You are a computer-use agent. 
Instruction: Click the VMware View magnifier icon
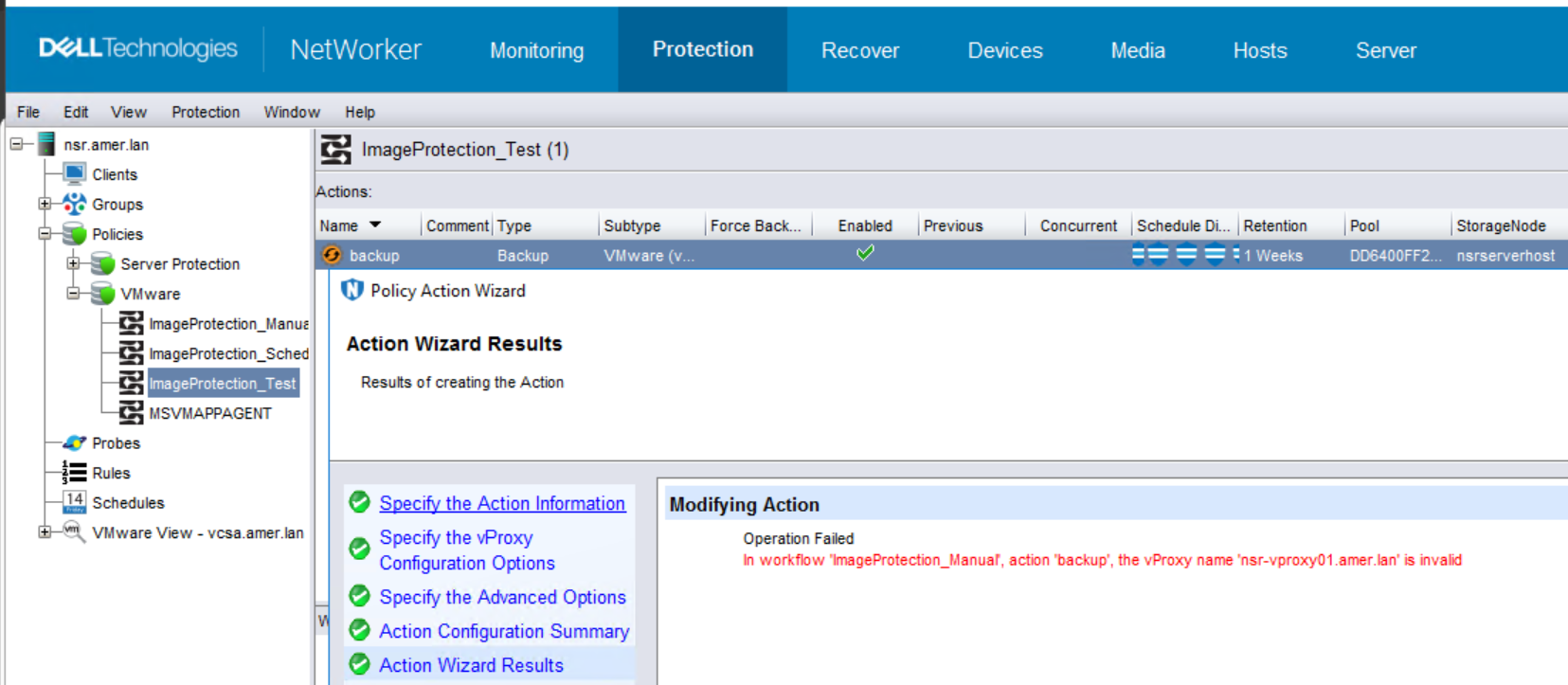(75, 532)
